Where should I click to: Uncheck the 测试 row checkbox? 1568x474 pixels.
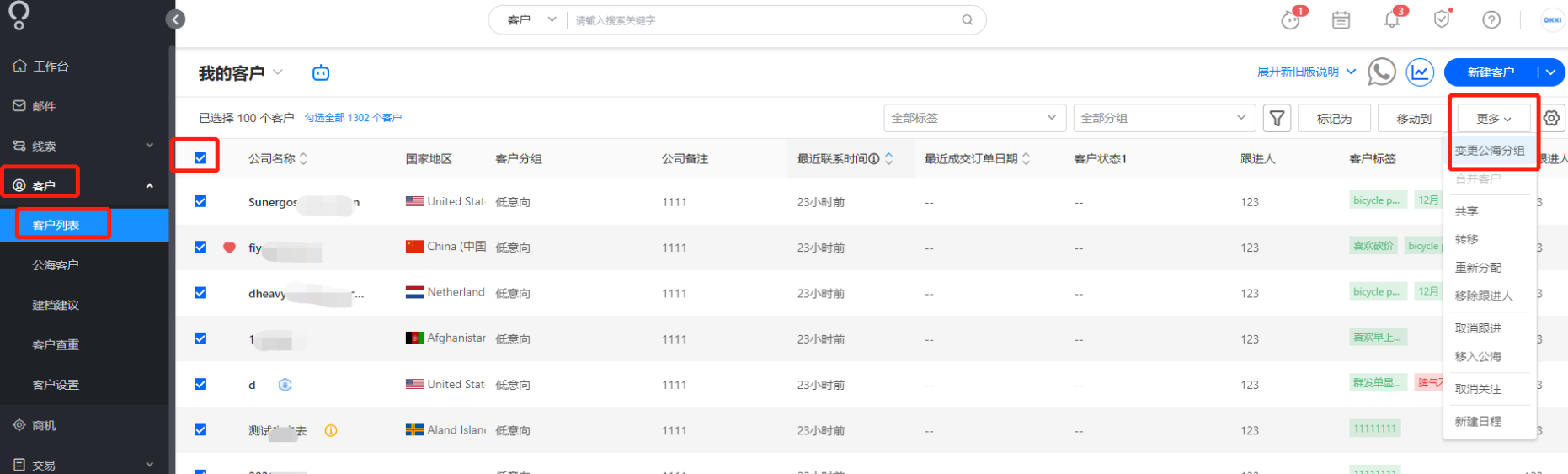(200, 429)
